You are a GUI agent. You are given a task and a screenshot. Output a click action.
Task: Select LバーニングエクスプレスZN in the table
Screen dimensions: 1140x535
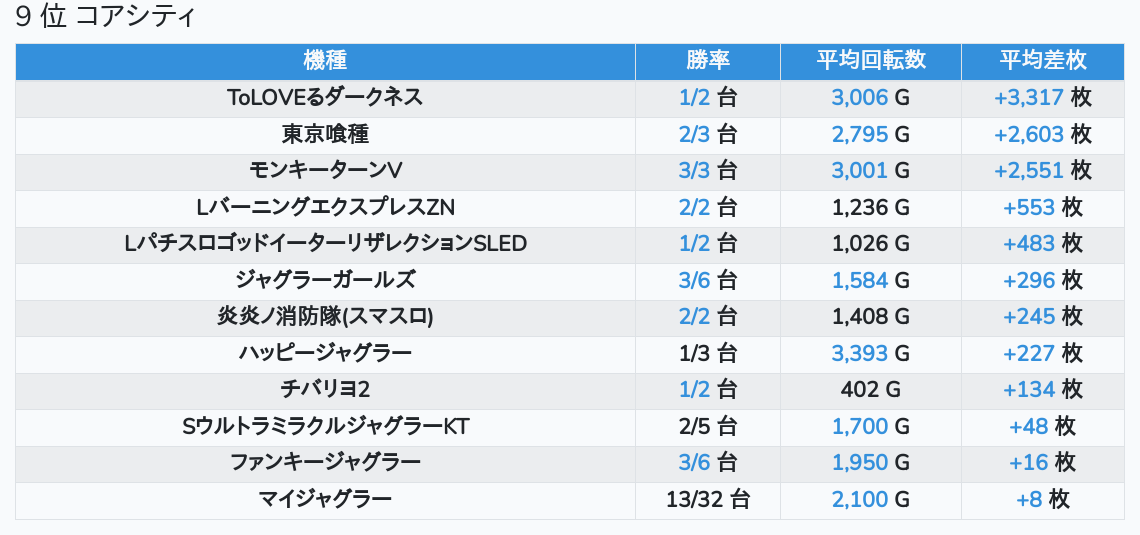pyautogui.click(x=325, y=208)
